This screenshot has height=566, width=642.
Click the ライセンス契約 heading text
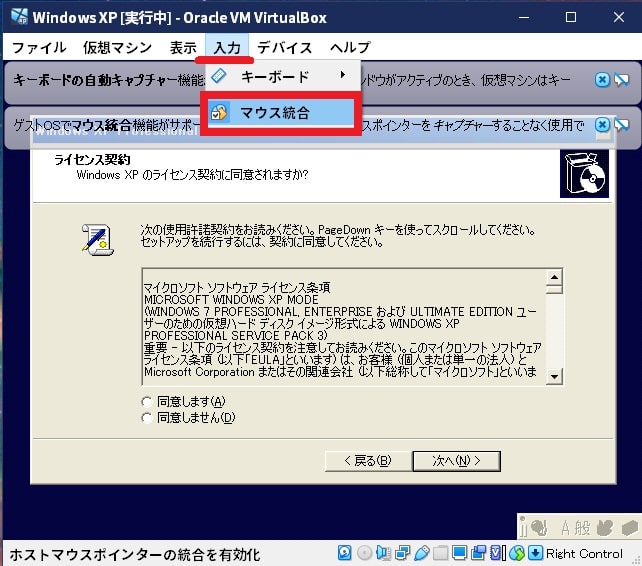[x=92, y=159]
